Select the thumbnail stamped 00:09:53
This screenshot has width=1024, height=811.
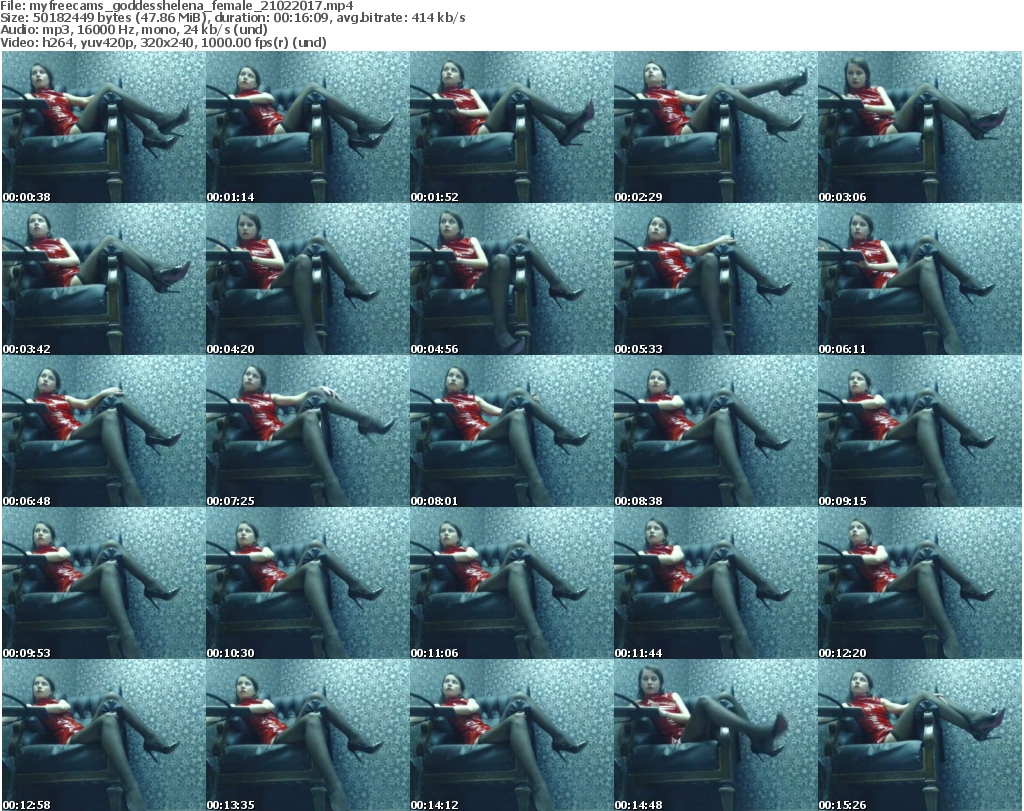coord(104,583)
